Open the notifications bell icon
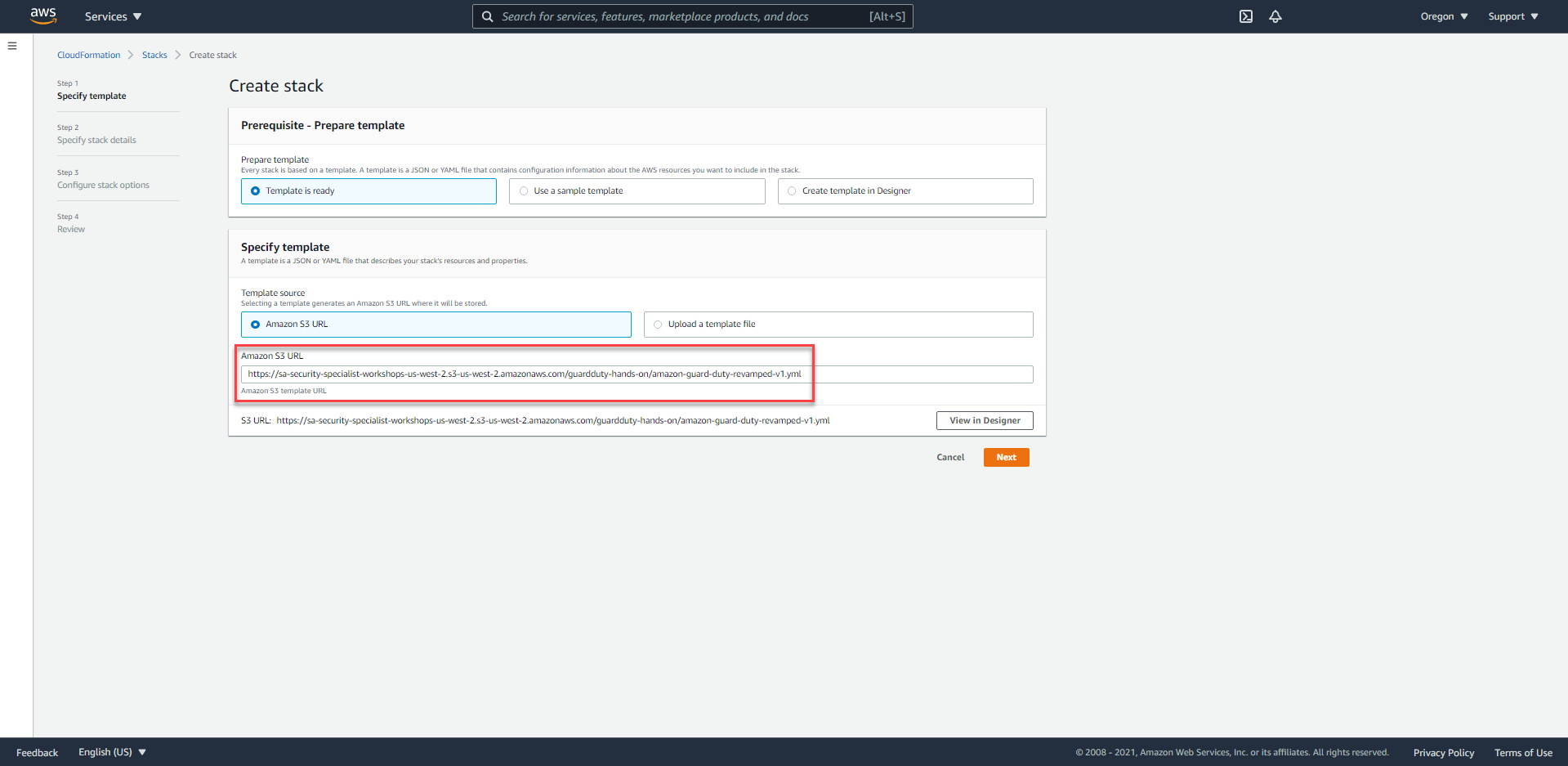This screenshot has width=1568, height=766. [1275, 16]
